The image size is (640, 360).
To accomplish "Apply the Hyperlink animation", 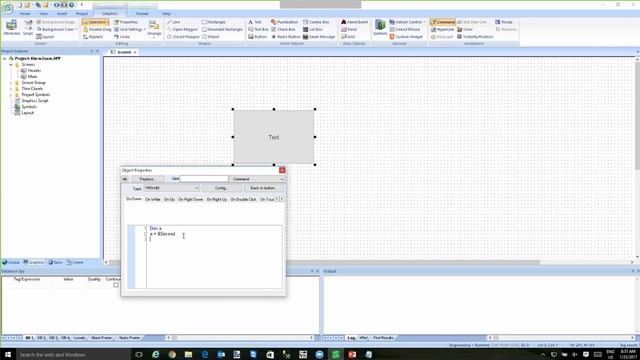I will point(442,29).
